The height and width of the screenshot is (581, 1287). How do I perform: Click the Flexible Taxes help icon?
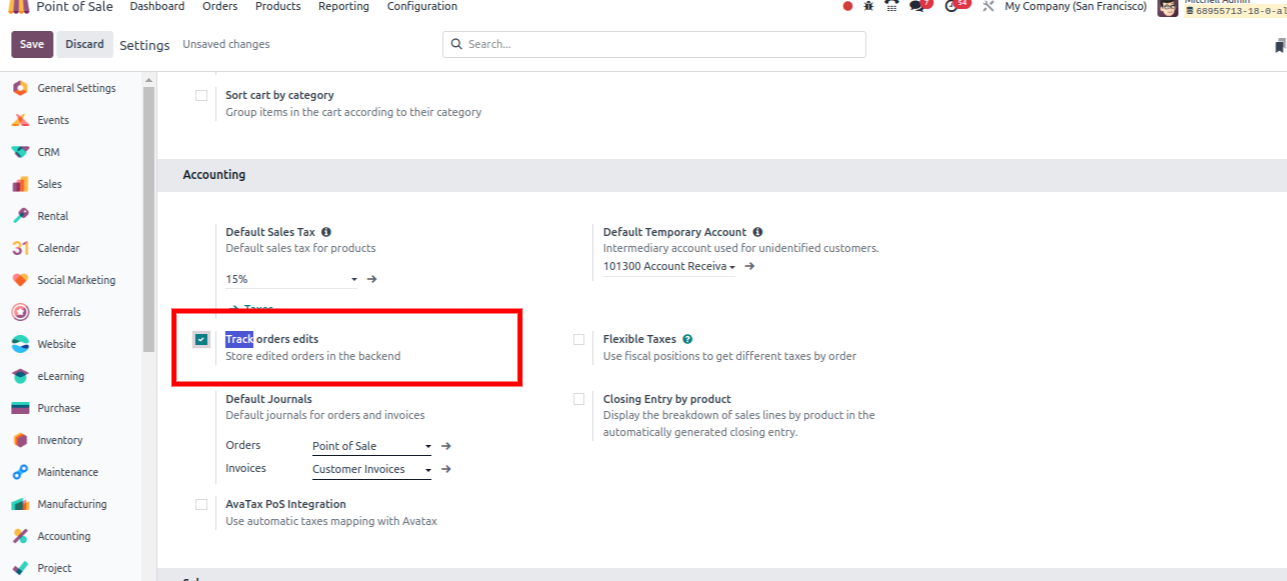[x=688, y=339]
